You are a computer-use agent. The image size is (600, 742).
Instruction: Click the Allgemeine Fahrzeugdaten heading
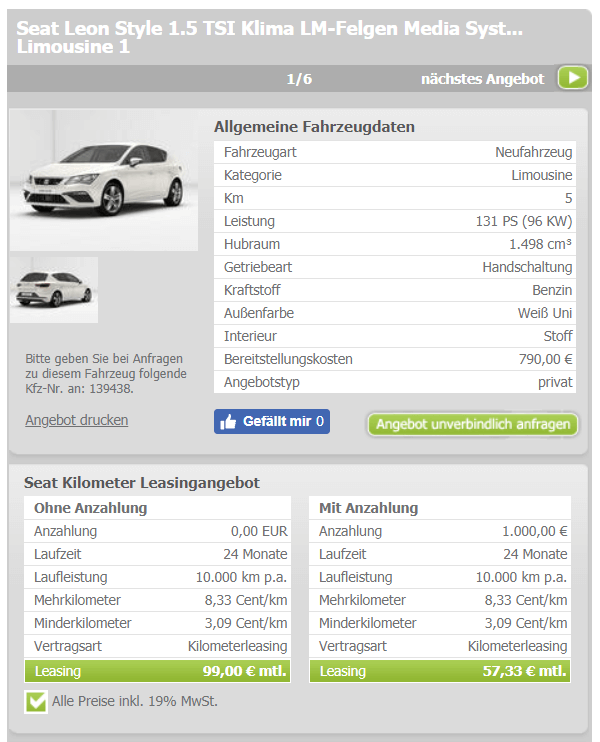point(314,126)
